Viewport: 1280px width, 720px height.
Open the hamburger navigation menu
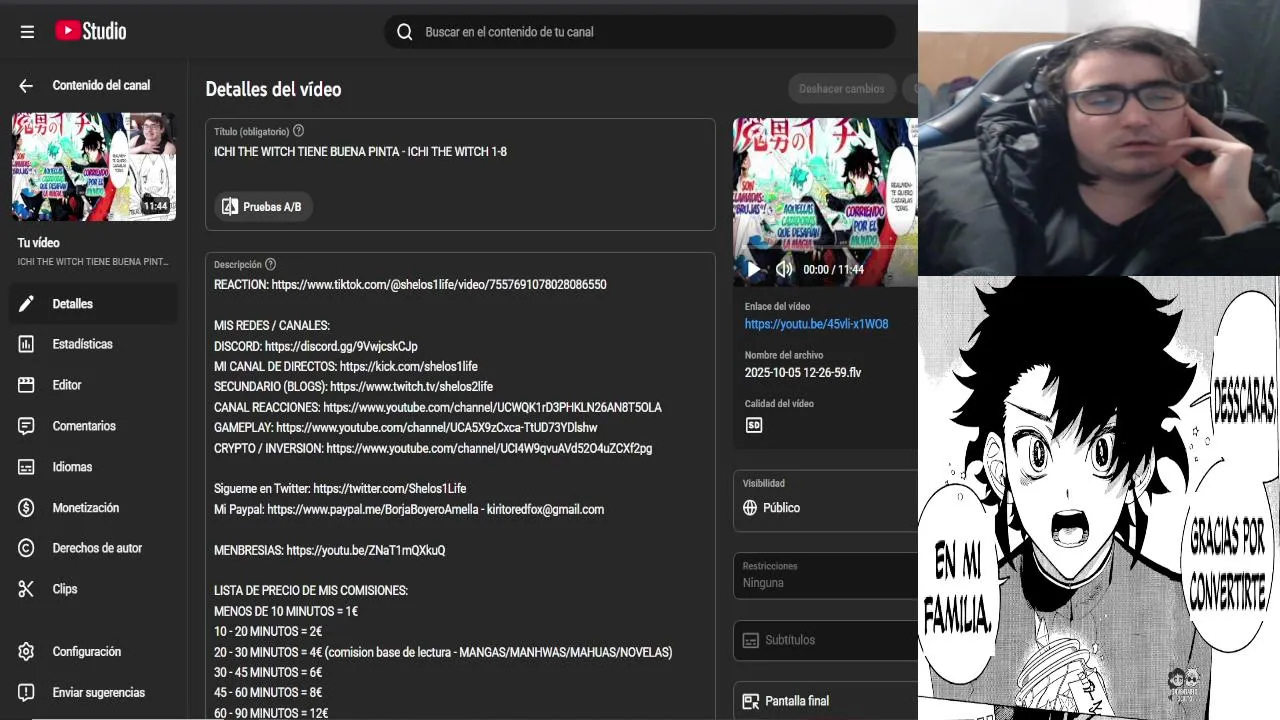coord(27,32)
